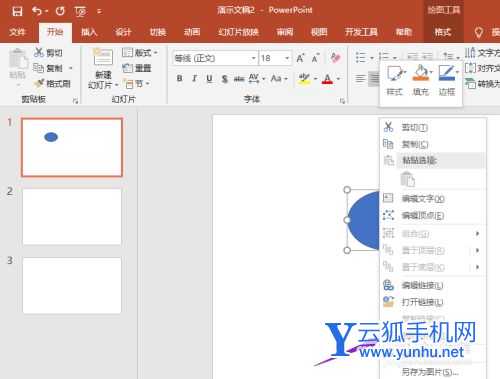Toggle align text left
This screenshot has width=500, height=379.
point(360,79)
